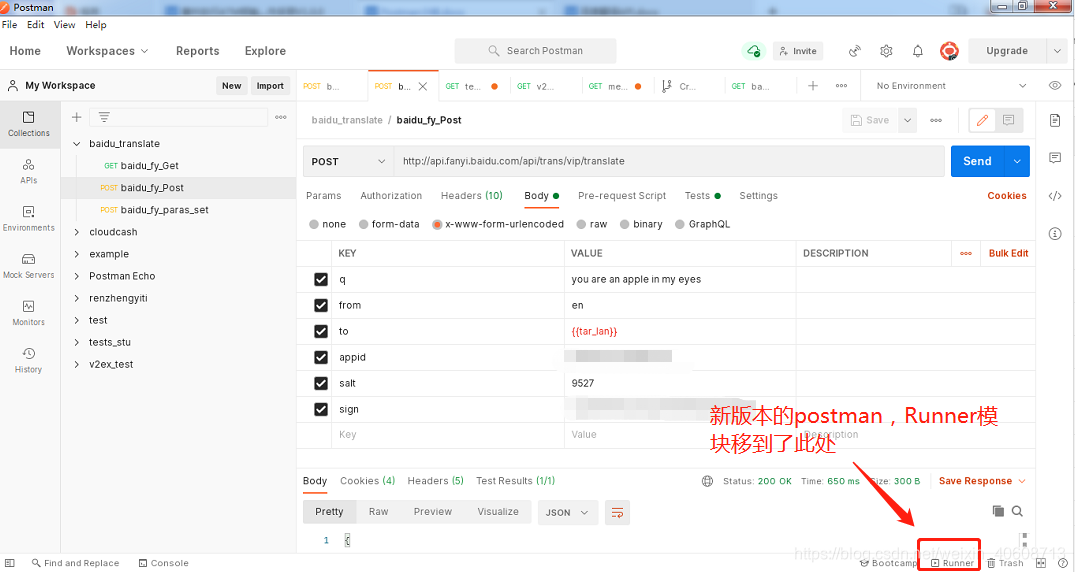Screen dimensions: 1075x572
Task: Open the Test Results response tab
Action: coord(516,481)
